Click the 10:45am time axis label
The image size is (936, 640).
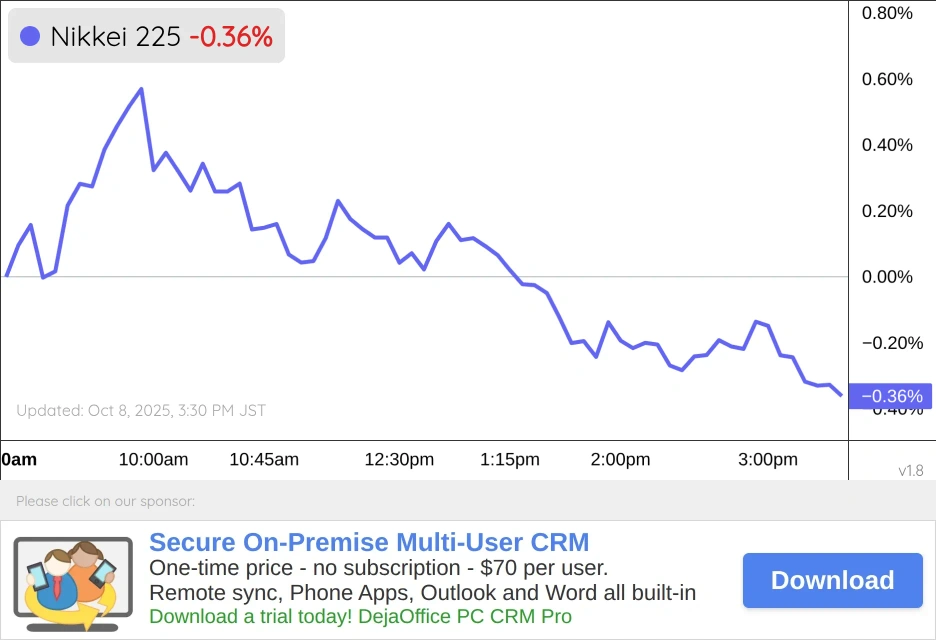point(264,460)
